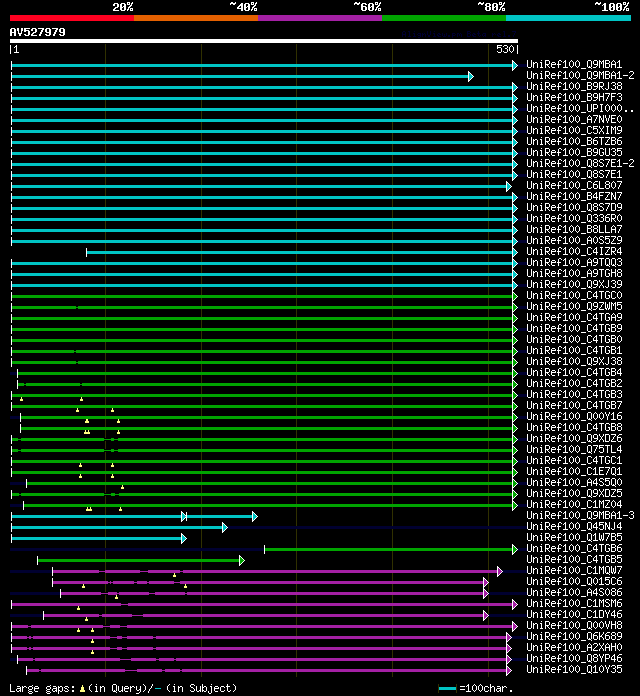Click the UniRef100_B4FZN7 text

pyautogui.click(x=574, y=197)
